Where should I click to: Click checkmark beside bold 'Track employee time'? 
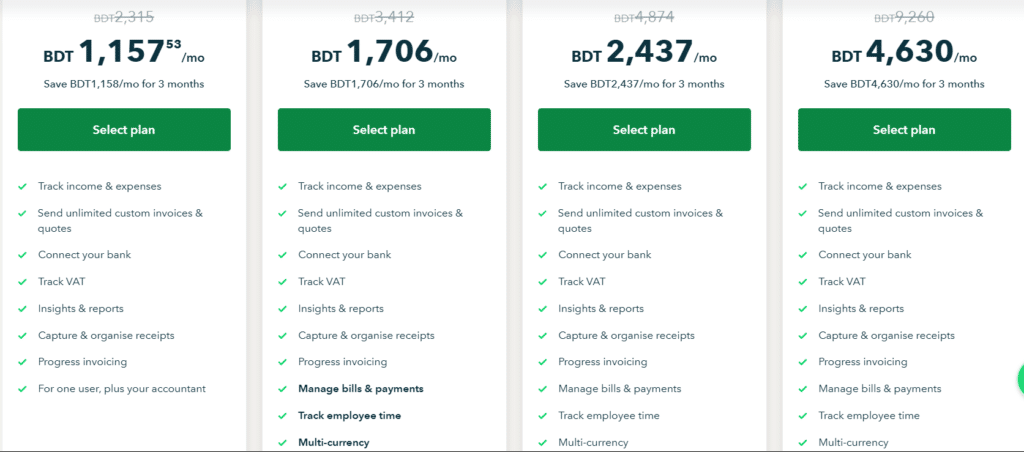click(283, 415)
